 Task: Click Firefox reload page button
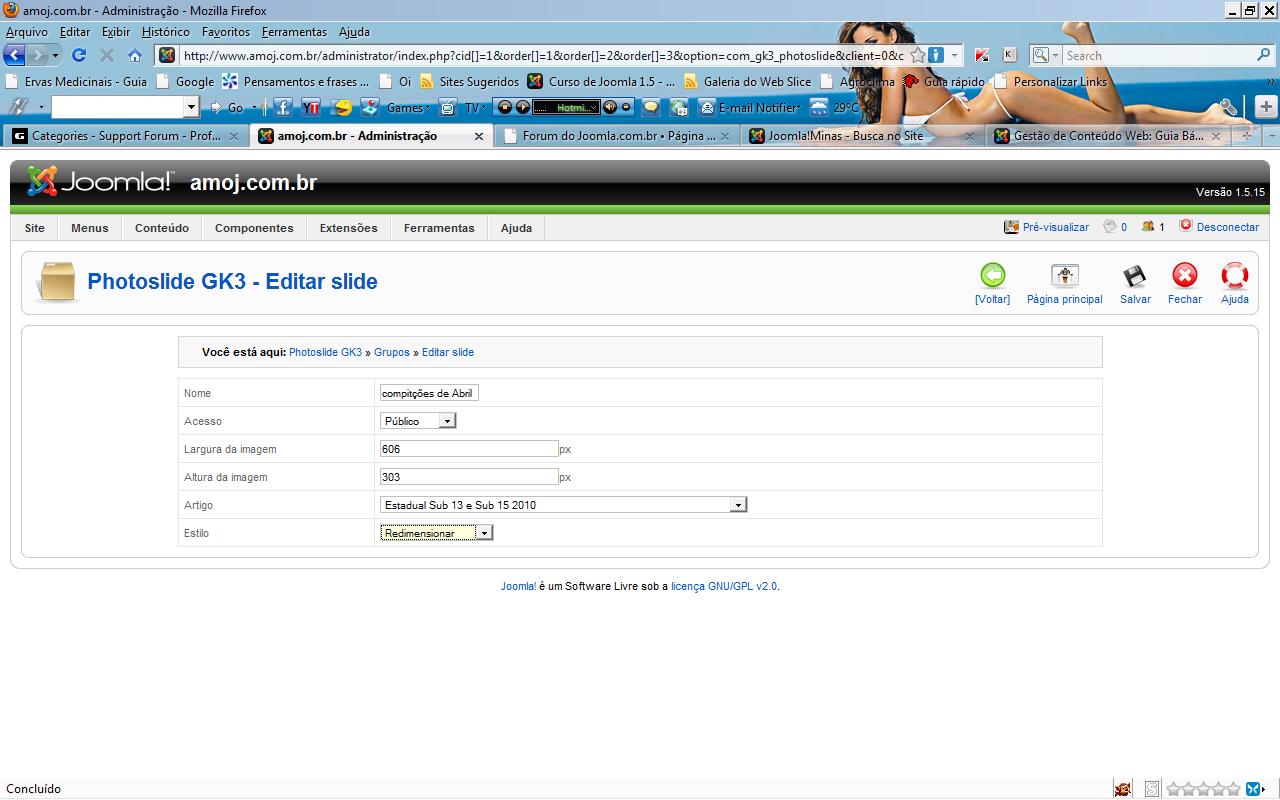[x=79, y=55]
